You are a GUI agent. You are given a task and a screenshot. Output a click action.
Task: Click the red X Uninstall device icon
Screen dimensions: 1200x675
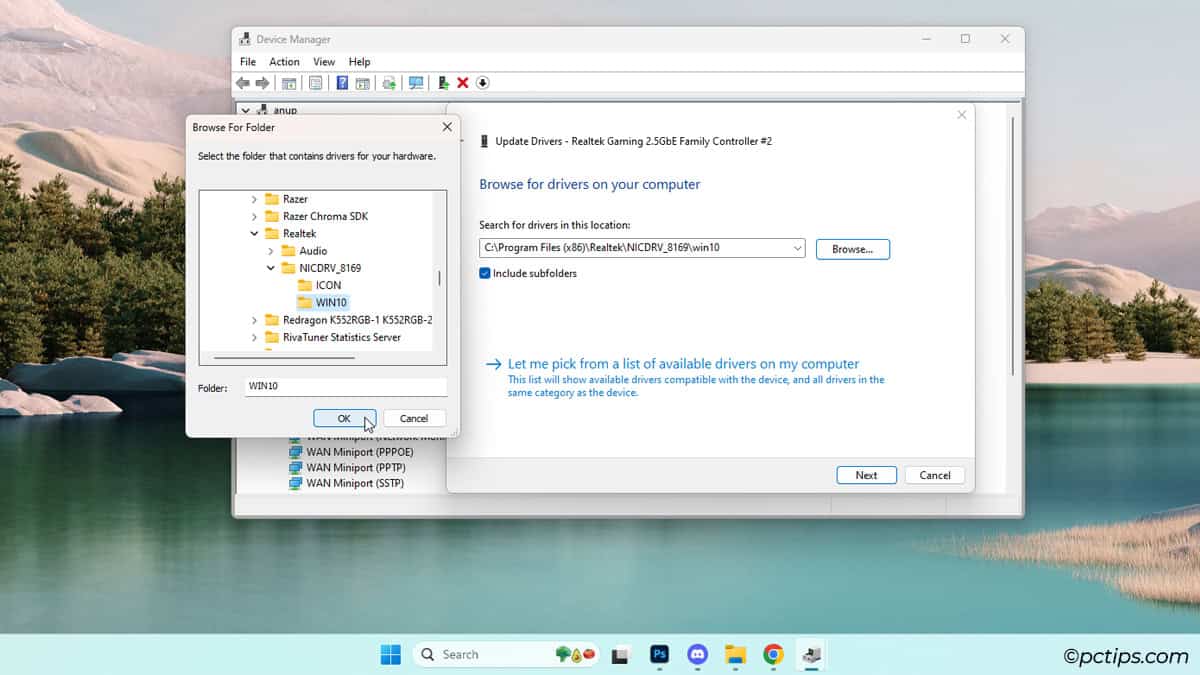(x=462, y=83)
